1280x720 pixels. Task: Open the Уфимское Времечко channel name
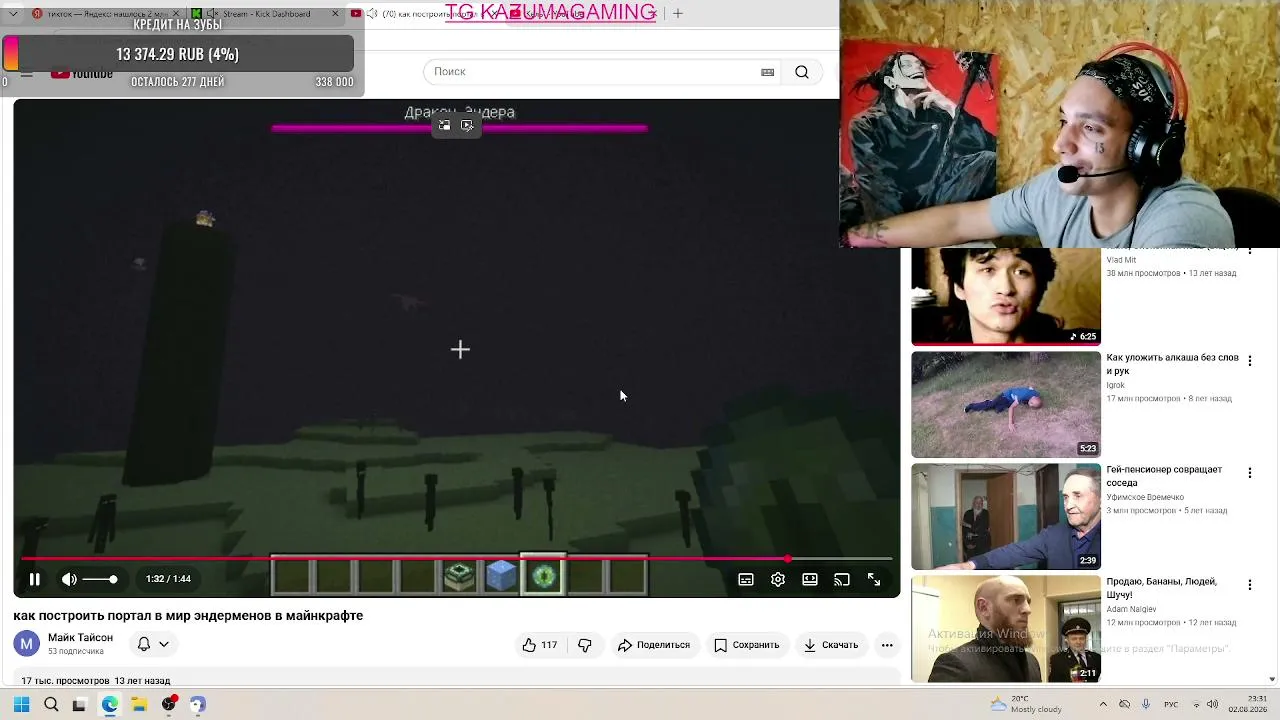(x=1145, y=497)
